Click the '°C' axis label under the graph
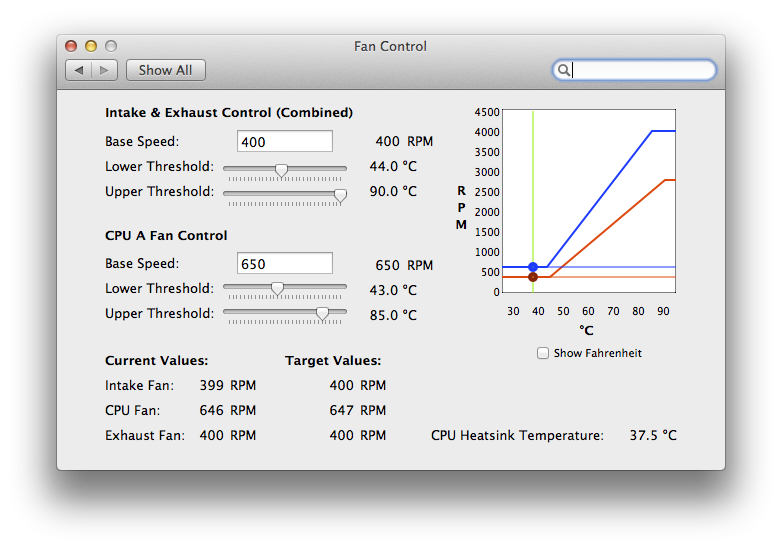This screenshot has width=782, height=549. (586, 330)
